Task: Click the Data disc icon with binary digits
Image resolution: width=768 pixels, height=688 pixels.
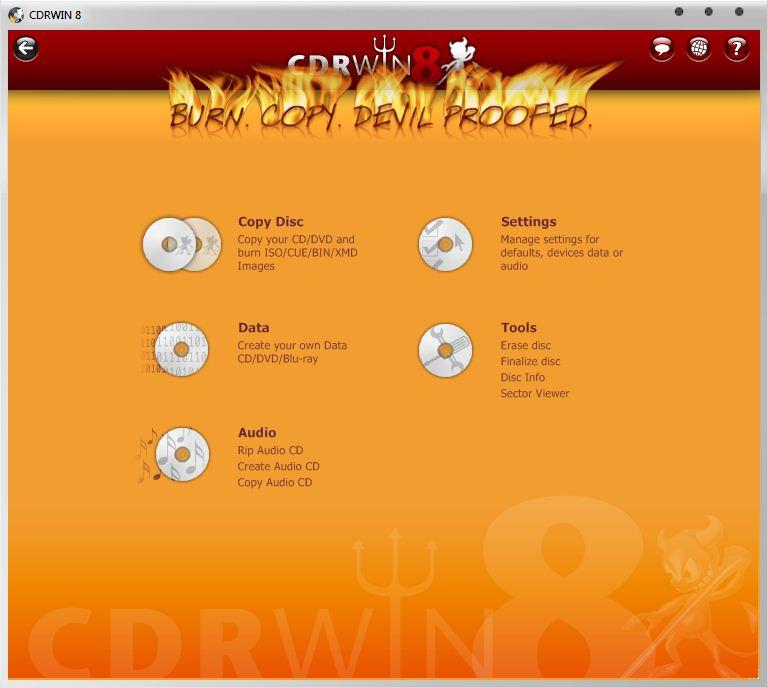Action: click(175, 349)
